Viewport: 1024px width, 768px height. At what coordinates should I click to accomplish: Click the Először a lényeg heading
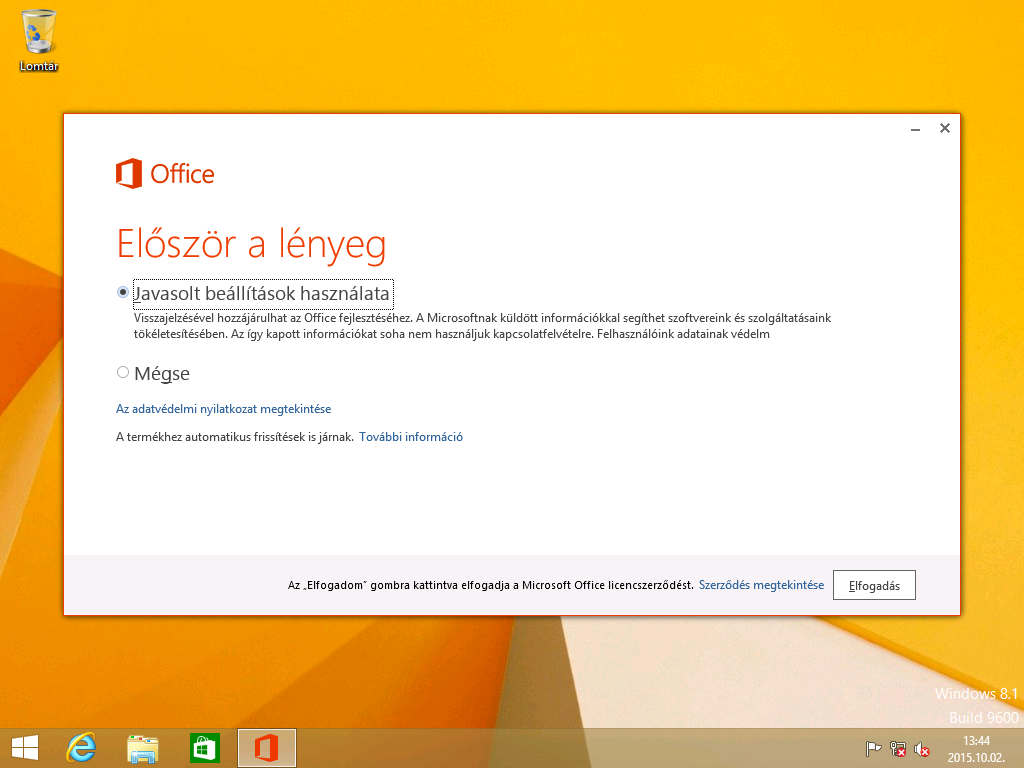coord(251,244)
